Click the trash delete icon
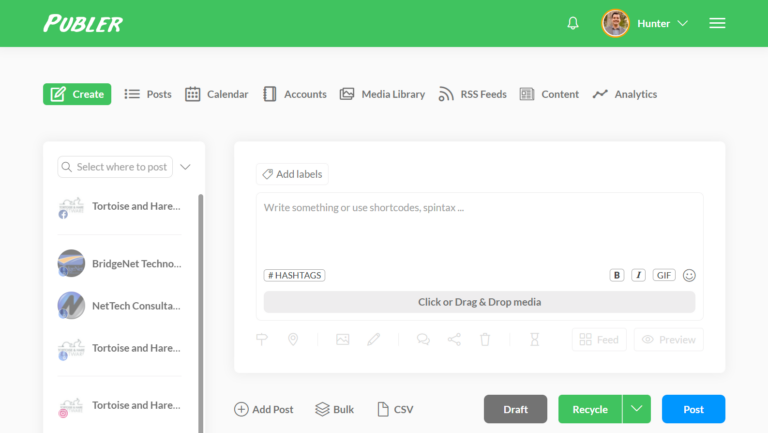The image size is (768, 433). click(485, 339)
